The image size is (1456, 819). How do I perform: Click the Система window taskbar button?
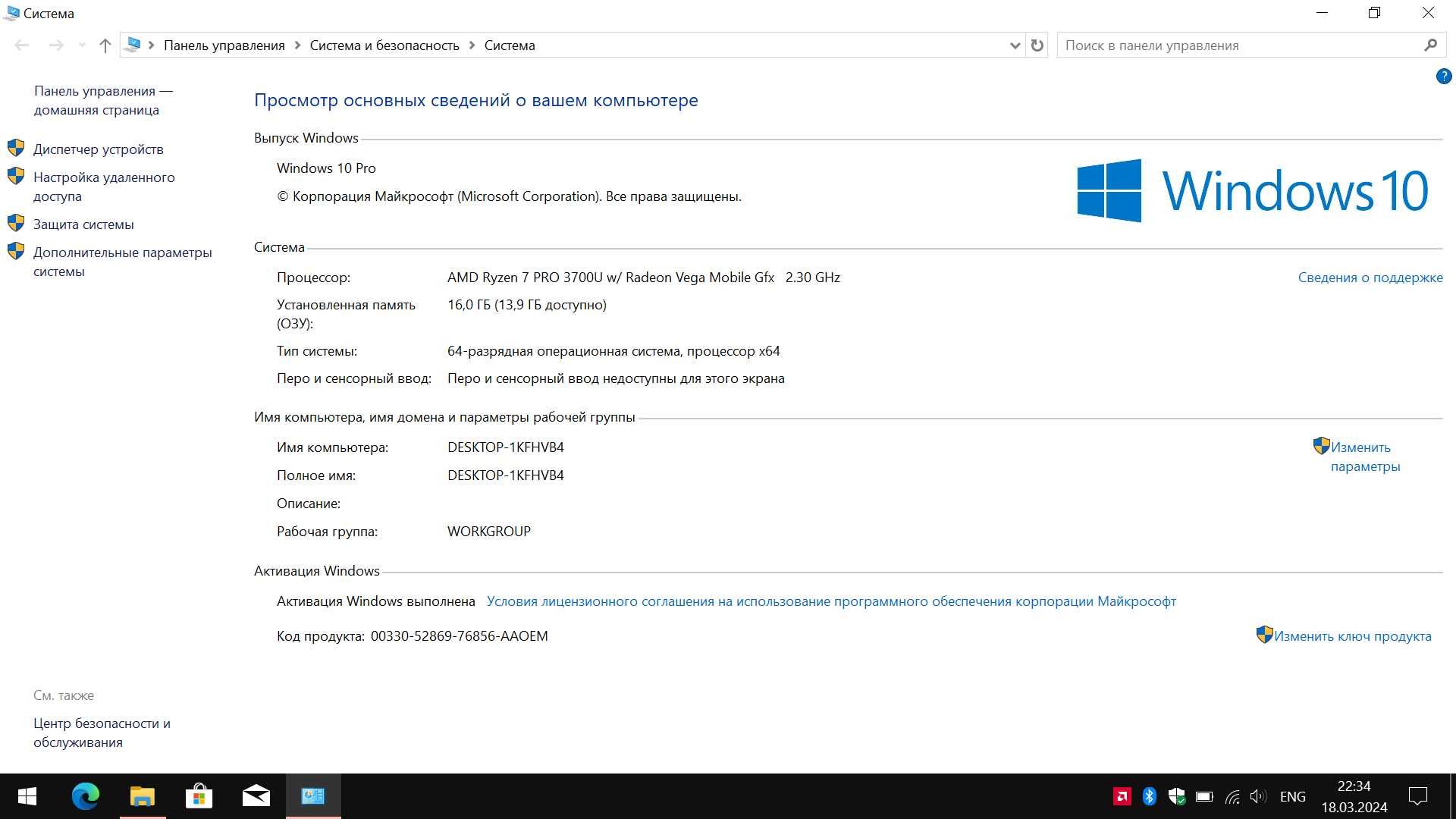[x=313, y=796]
